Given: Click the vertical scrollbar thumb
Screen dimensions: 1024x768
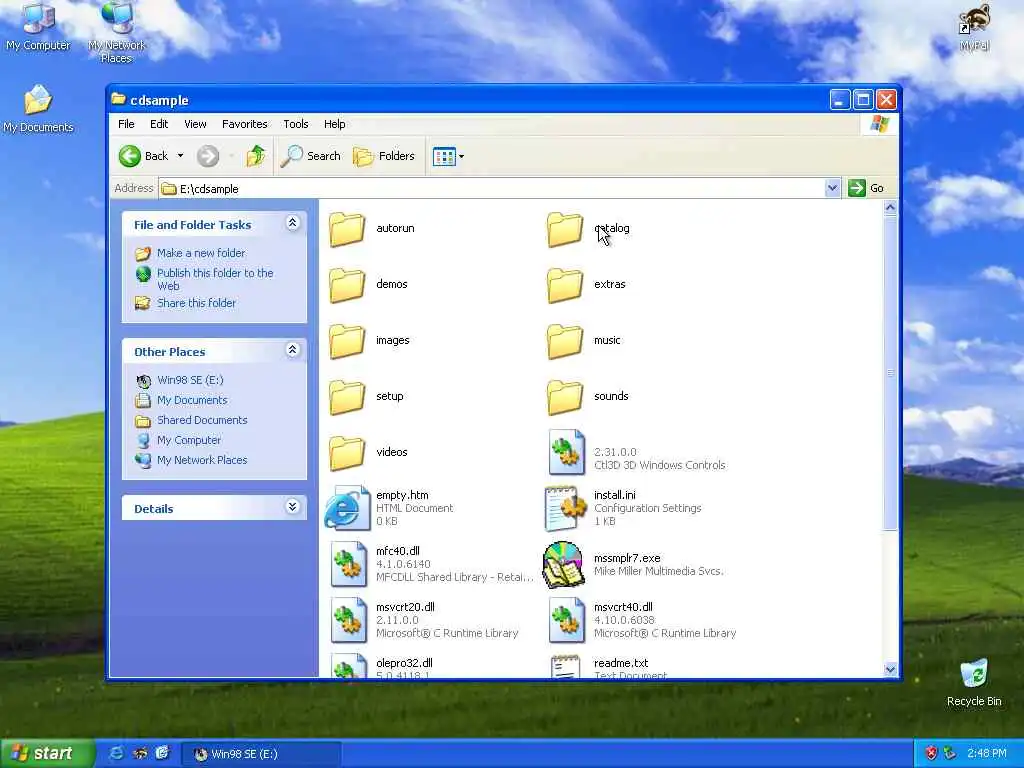Looking at the screenshot, I should (890, 374).
